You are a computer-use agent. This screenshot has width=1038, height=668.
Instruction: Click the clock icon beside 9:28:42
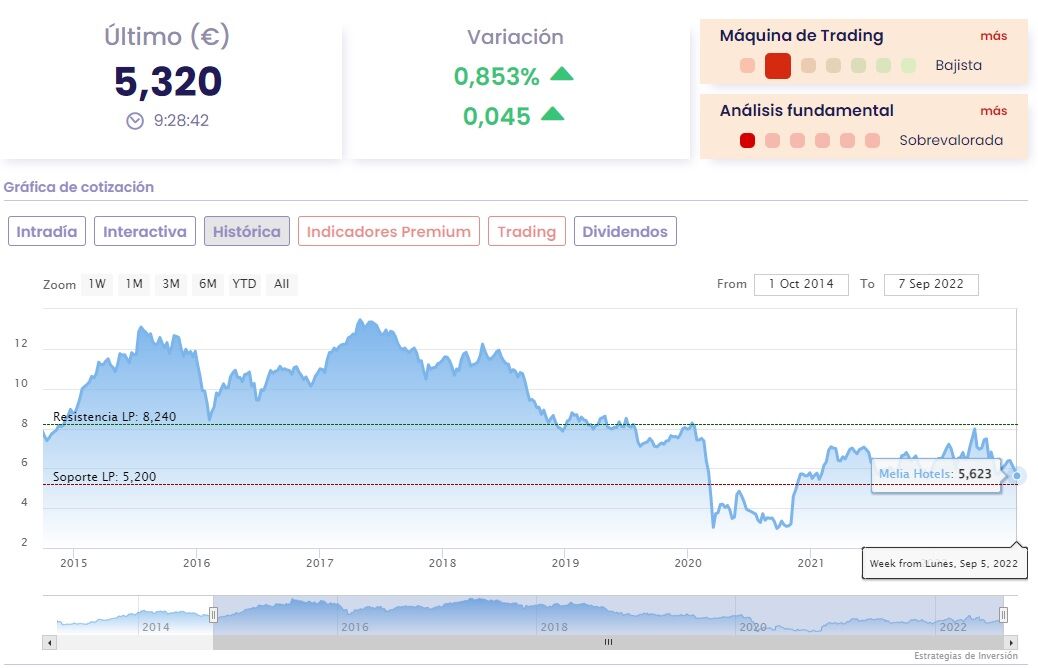pyautogui.click(x=135, y=120)
